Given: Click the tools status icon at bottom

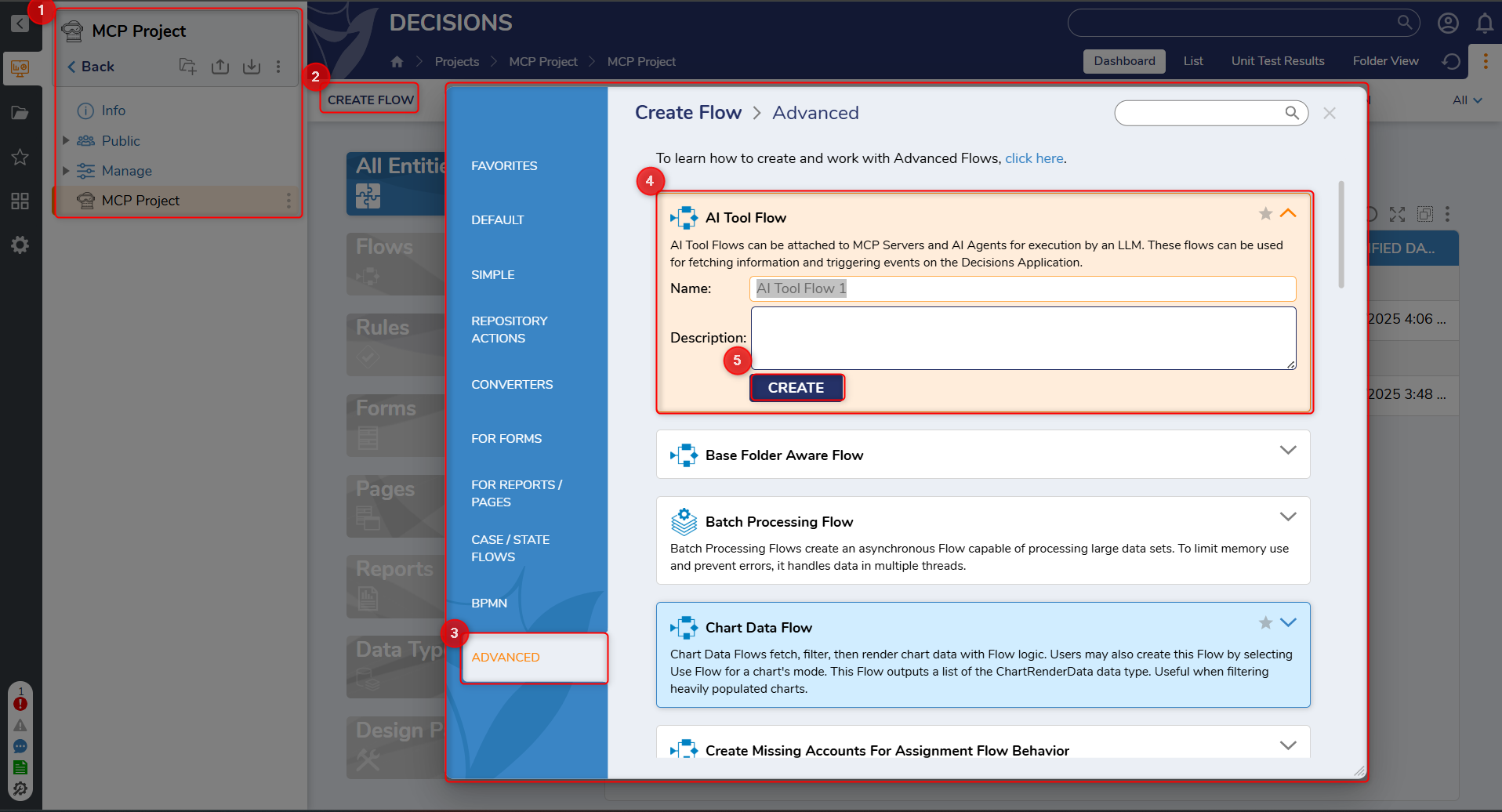Looking at the screenshot, I should point(20,788).
